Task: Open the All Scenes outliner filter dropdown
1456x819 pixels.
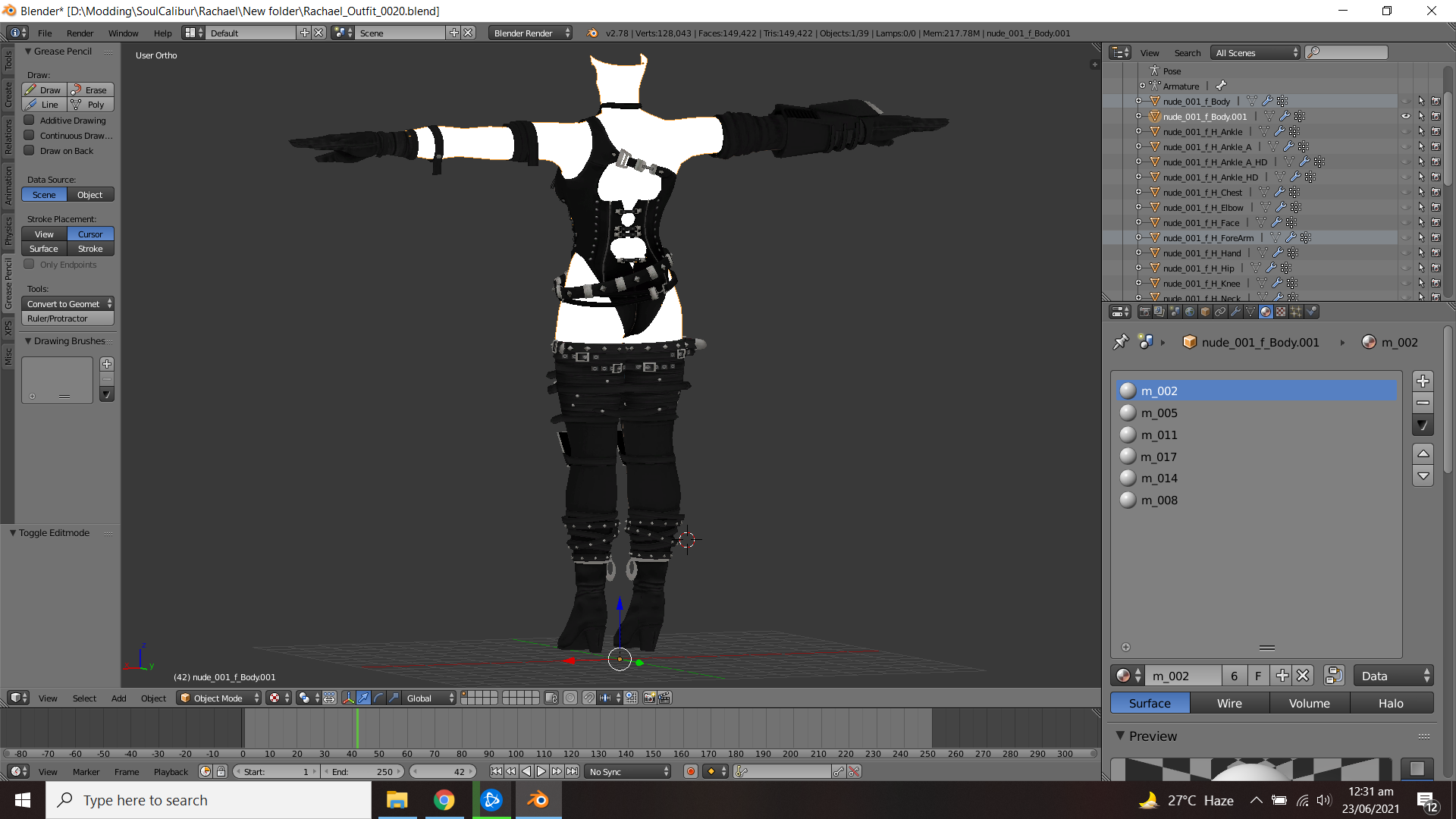Action: (1255, 52)
